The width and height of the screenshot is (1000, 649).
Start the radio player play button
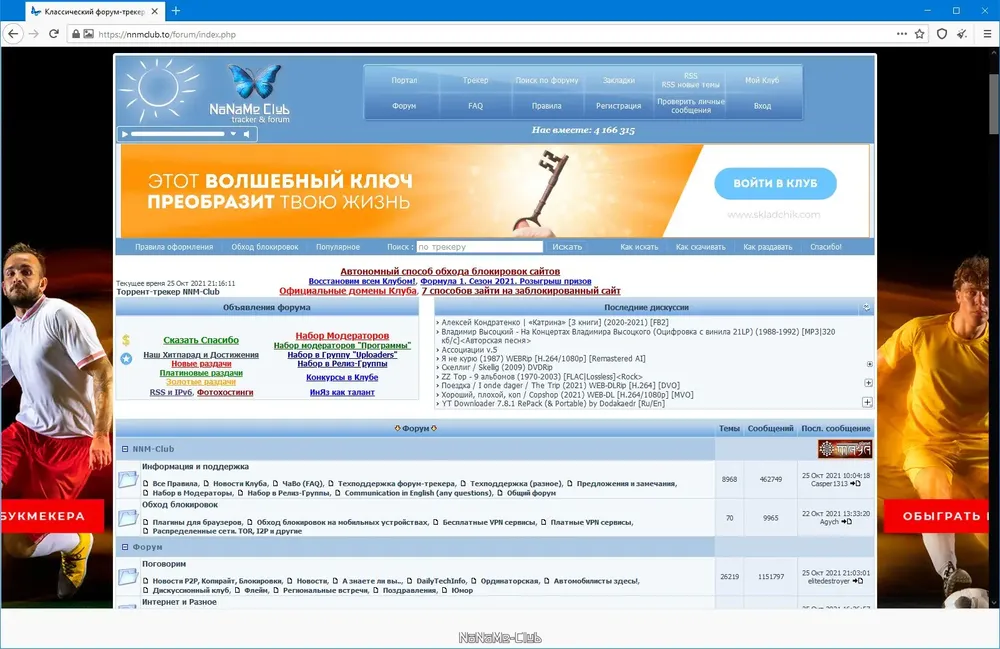point(125,134)
